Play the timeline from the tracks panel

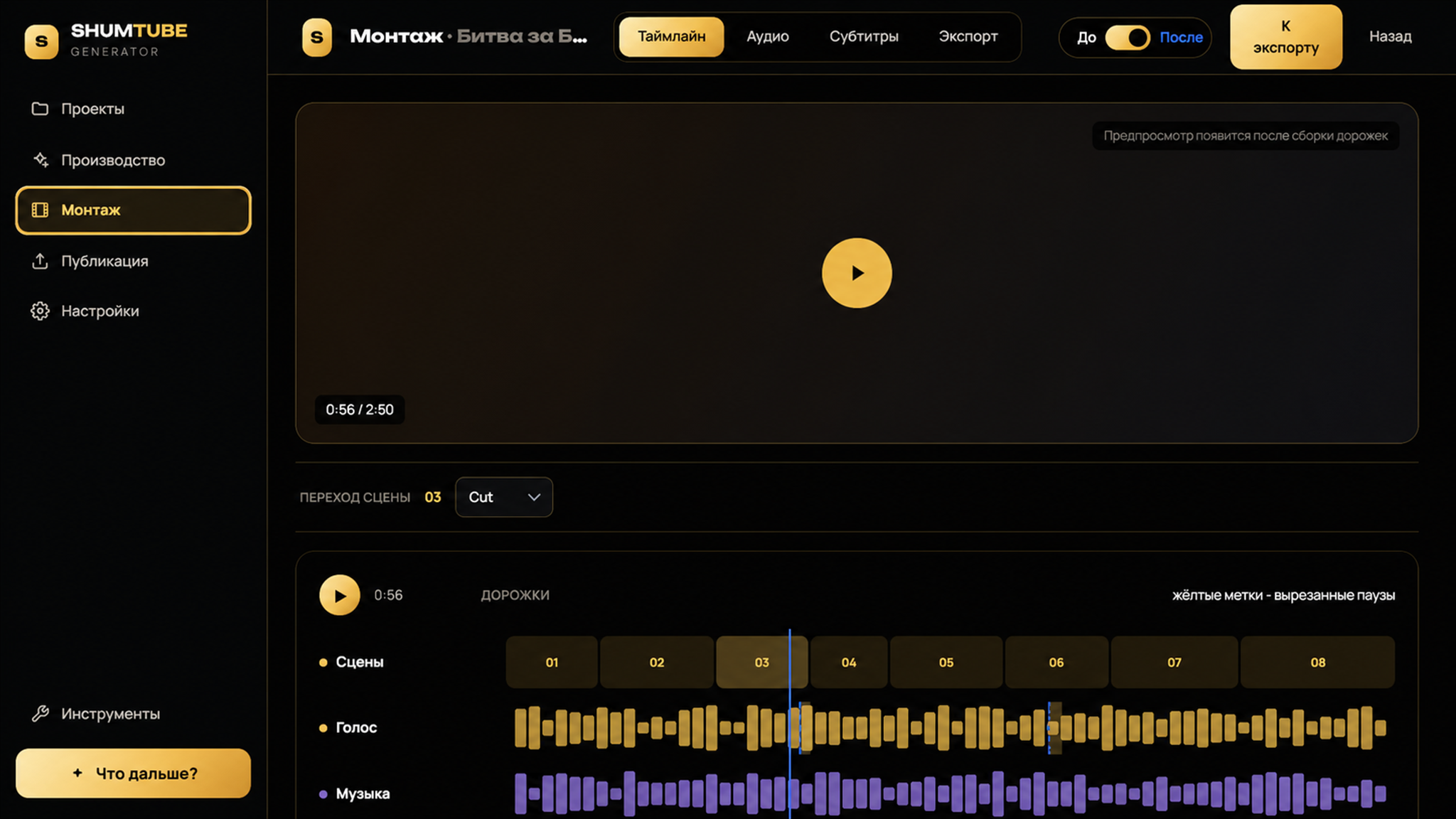339,595
